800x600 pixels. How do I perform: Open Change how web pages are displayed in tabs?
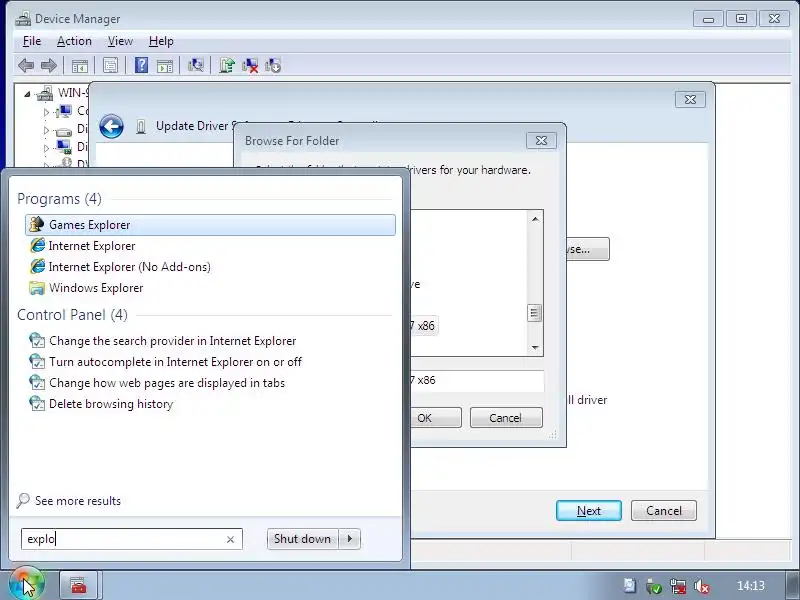[x=210, y=383]
